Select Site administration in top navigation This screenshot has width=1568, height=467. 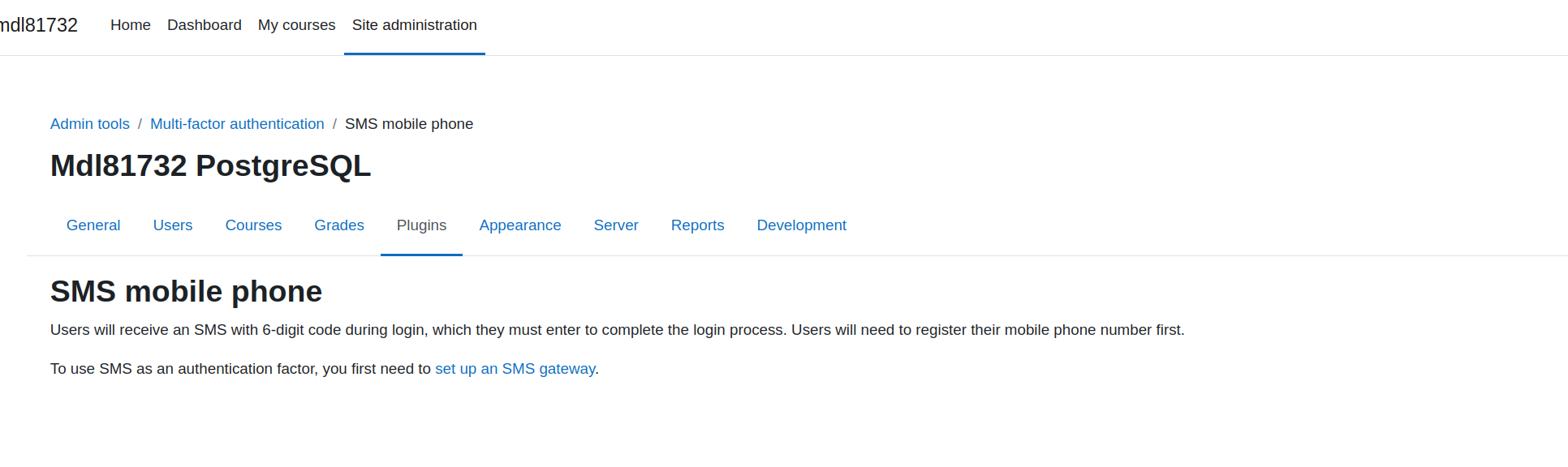(x=415, y=25)
